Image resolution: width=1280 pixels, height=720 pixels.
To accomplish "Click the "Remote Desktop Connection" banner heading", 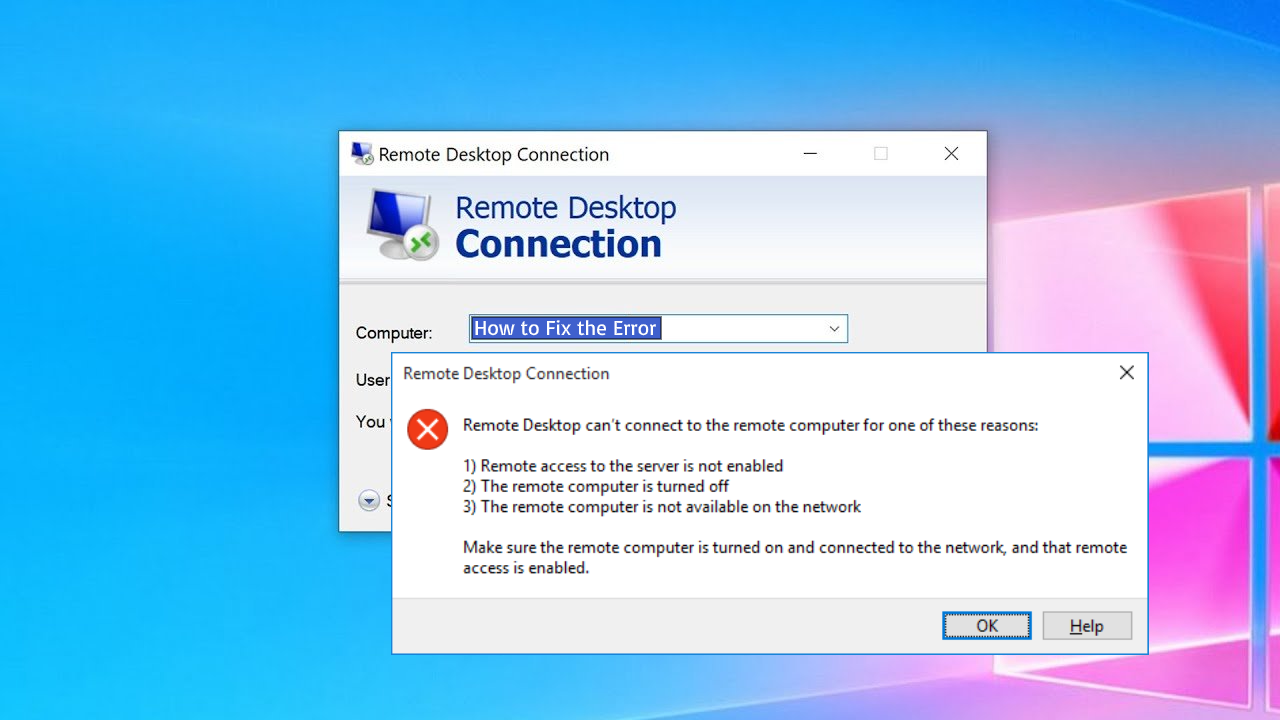I will 565,226.
